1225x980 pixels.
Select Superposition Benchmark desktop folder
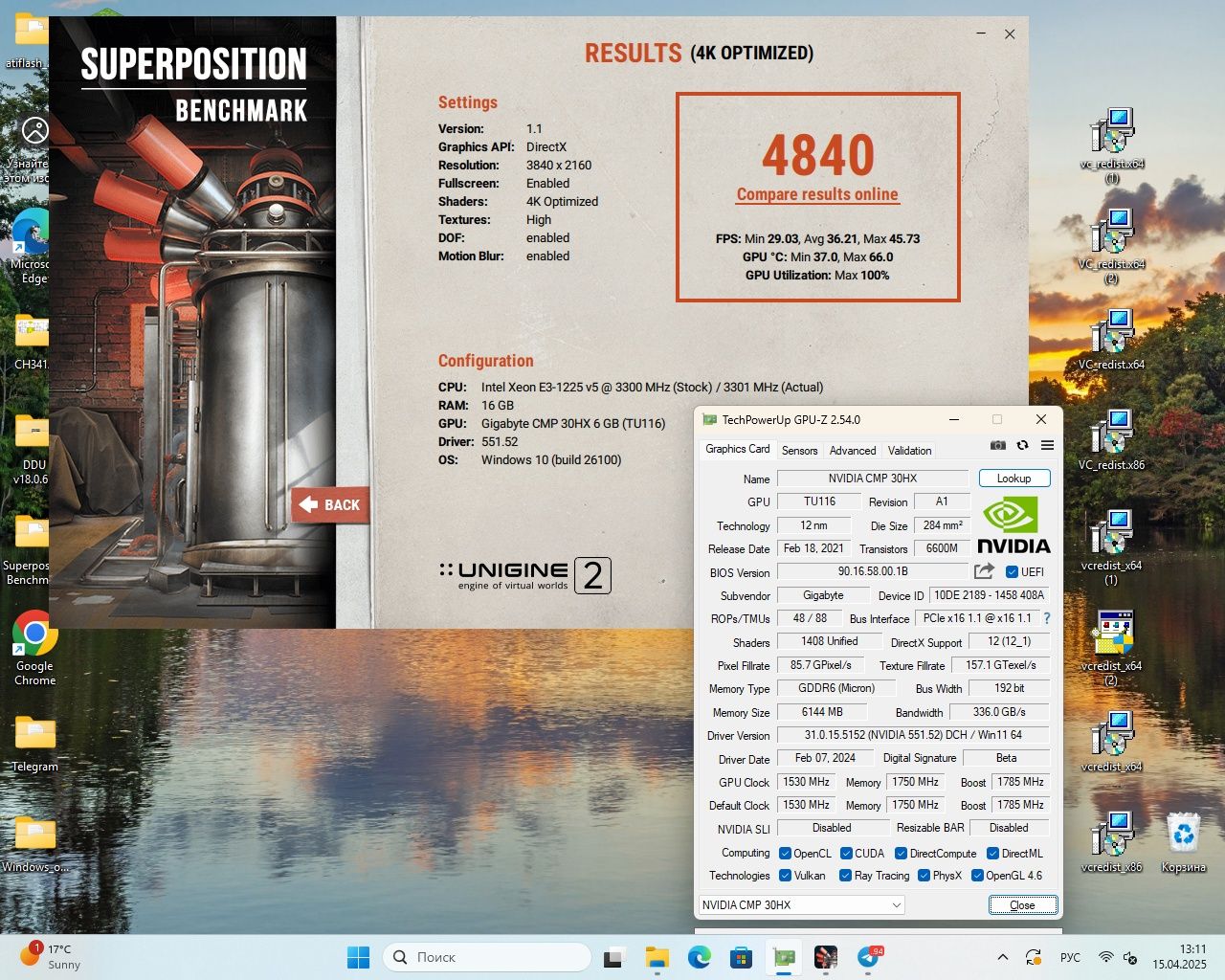tap(29, 550)
